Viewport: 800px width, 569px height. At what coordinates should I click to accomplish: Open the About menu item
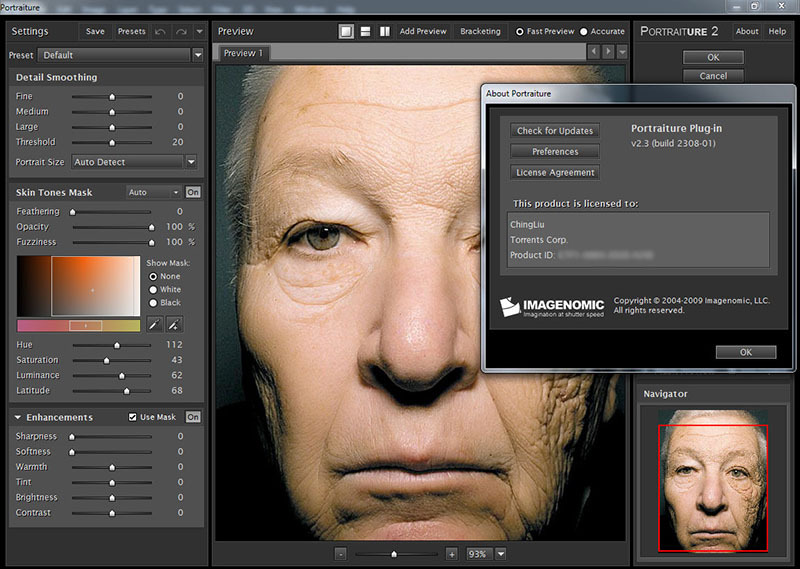point(746,32)
